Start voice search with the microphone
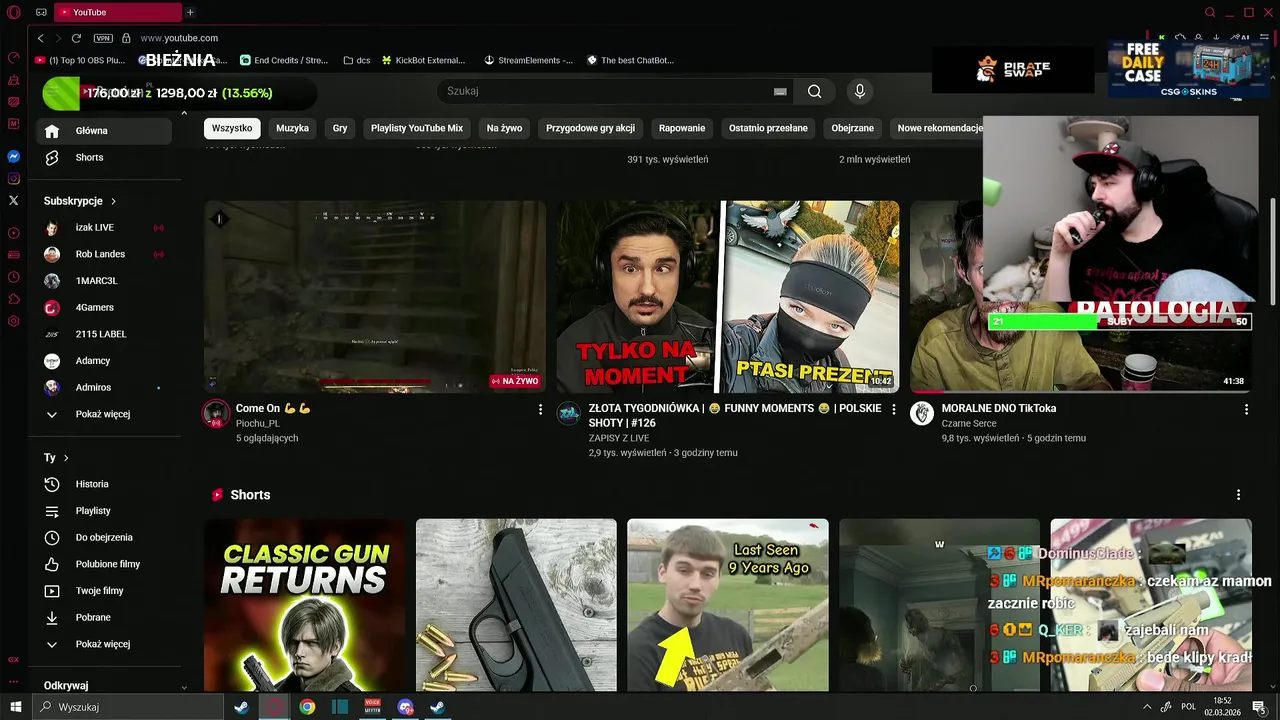The image size is (1280, 720). click(x=859, y=91)
